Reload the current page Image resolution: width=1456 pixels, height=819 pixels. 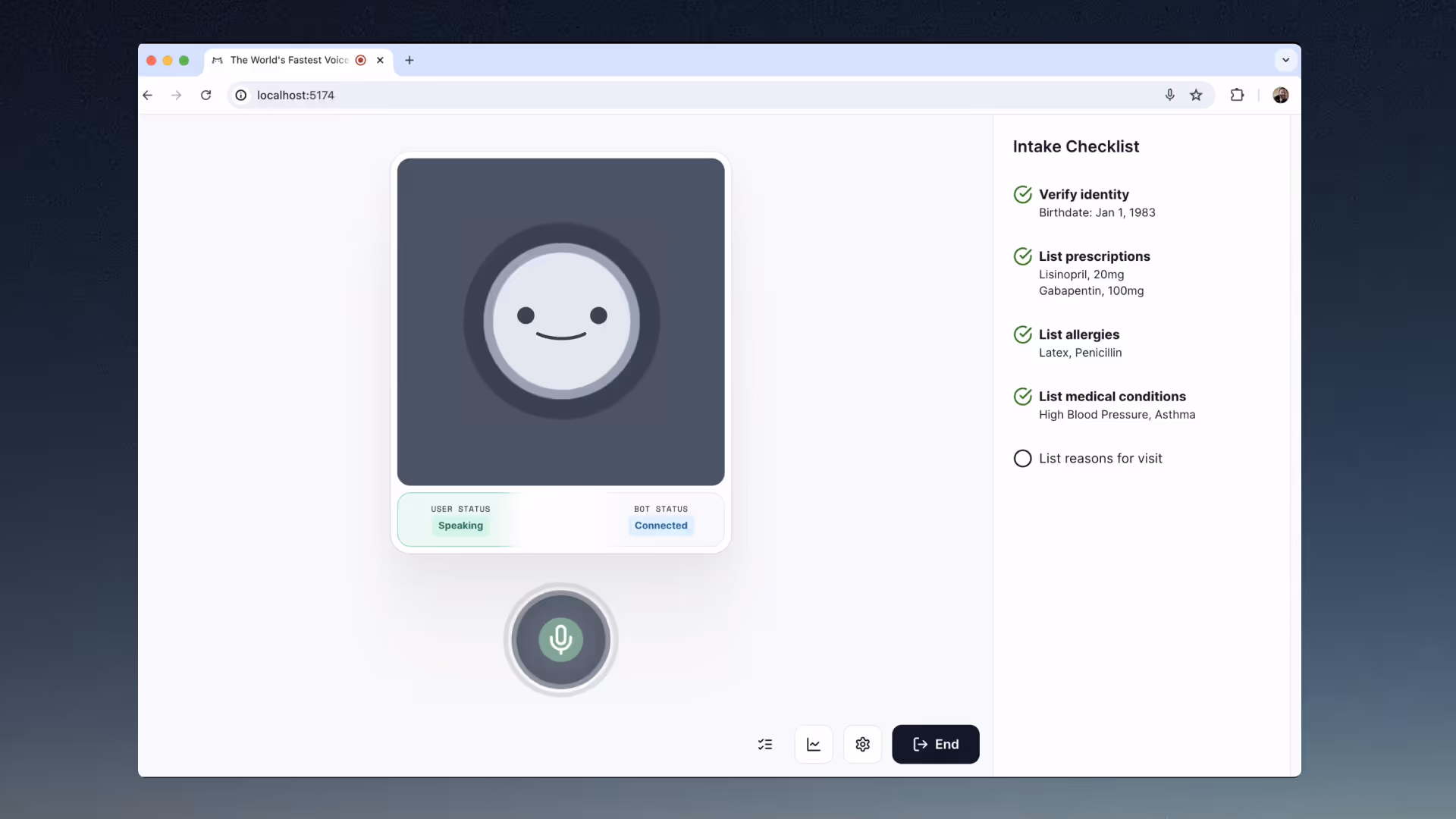pos(206,95)
